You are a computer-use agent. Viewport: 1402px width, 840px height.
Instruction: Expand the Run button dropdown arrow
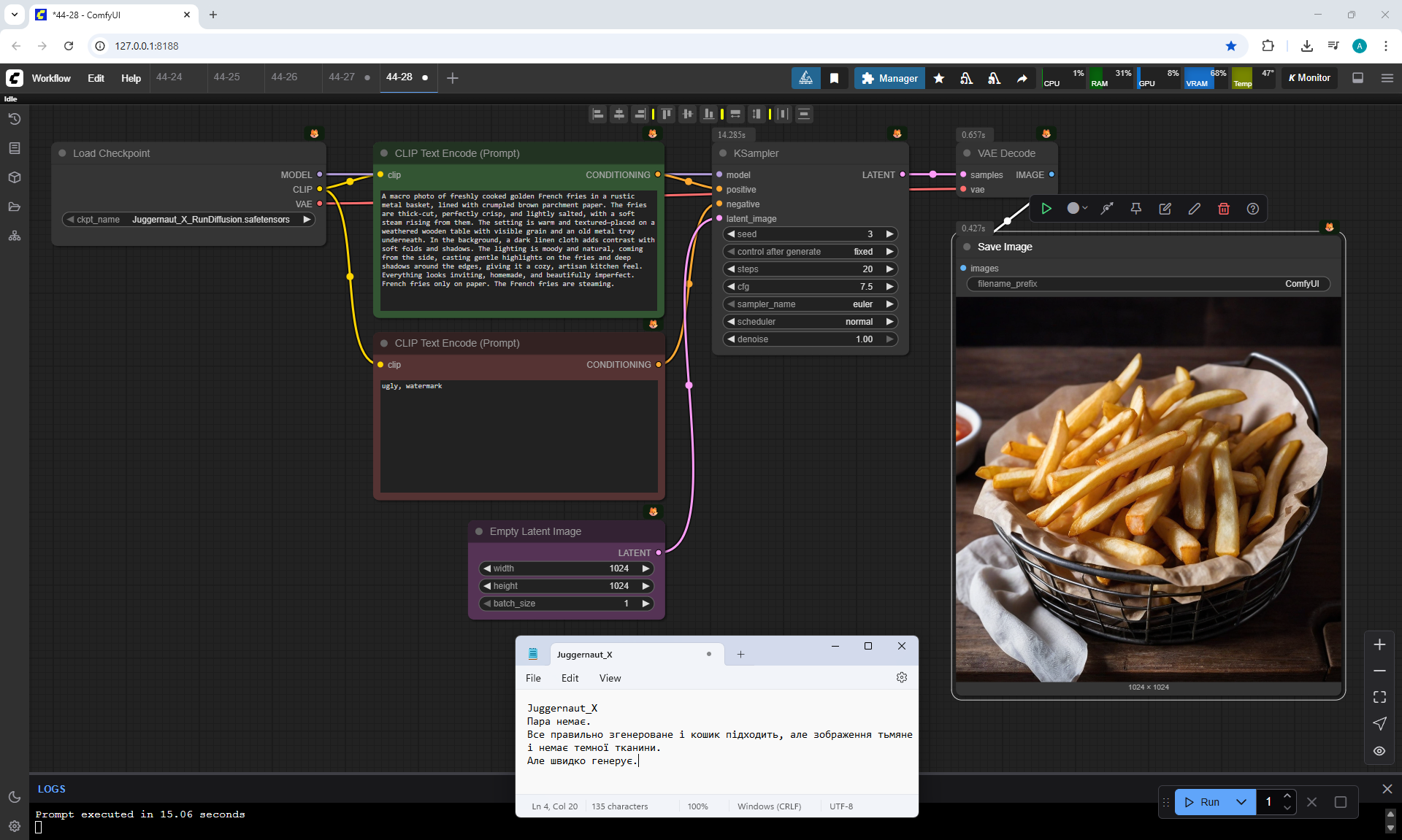[x=1241, y=802]
